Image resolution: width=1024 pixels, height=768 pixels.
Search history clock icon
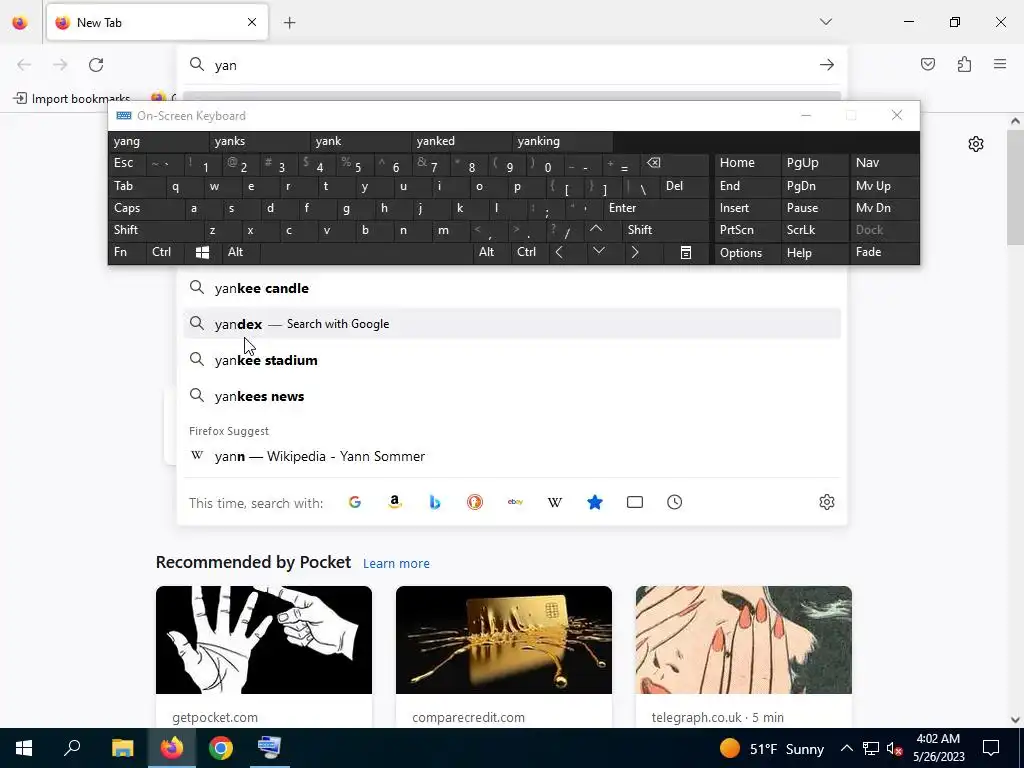pos(675,502)
